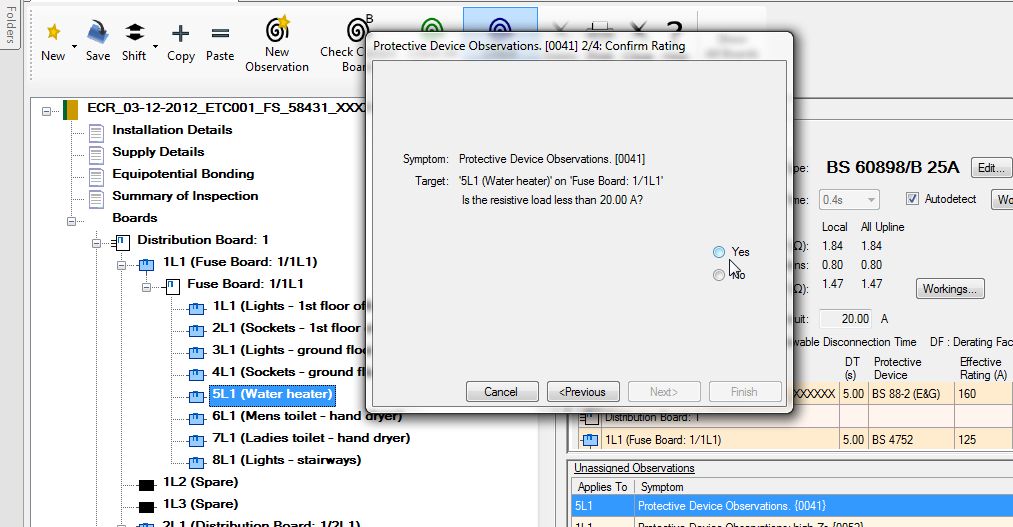Screen dimensions: 1013x527
Task: Select 4L1 (Sockets - ground floor) circuit
Action: pos(289,371)
